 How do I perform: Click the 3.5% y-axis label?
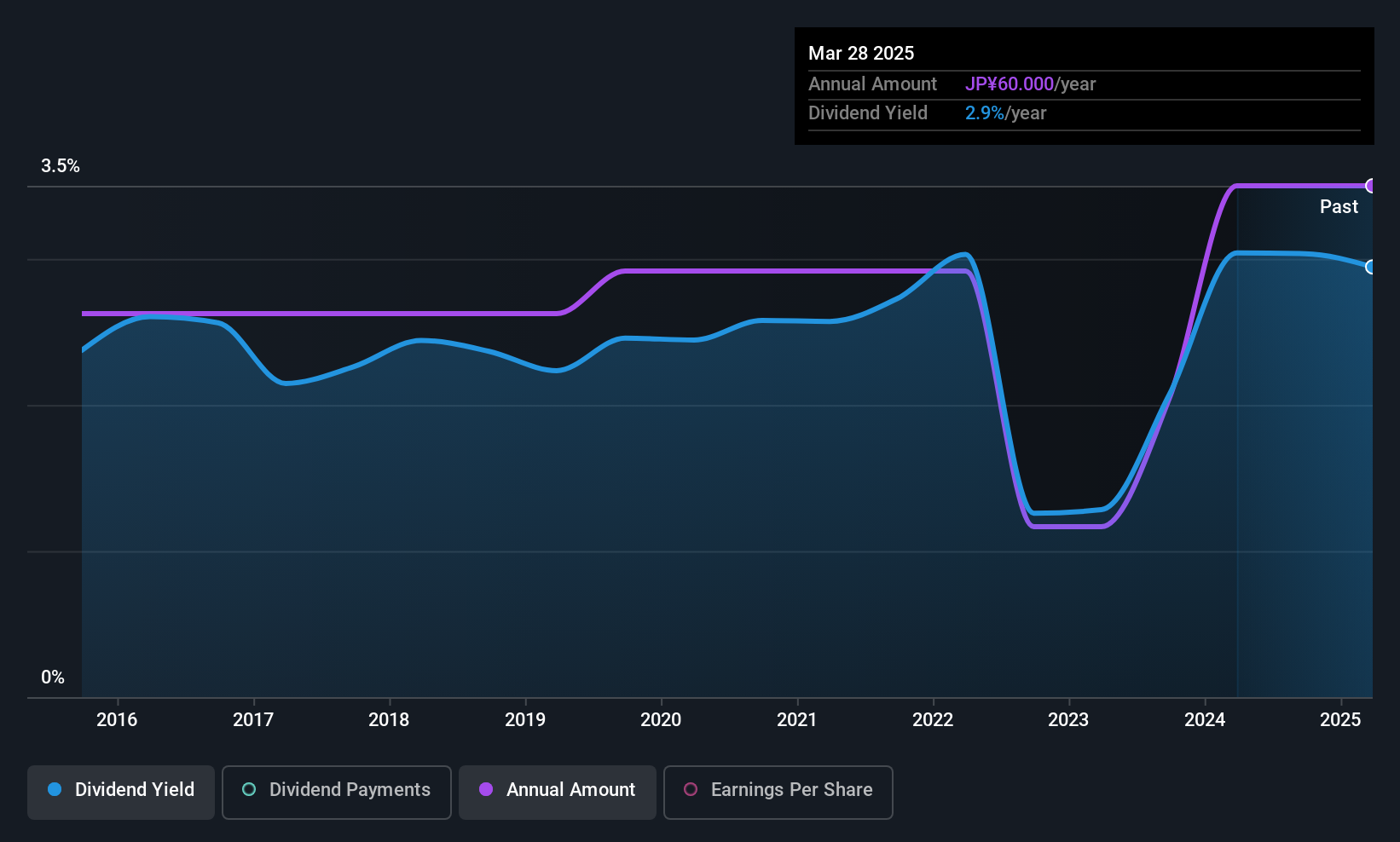[x=61, y=166]
